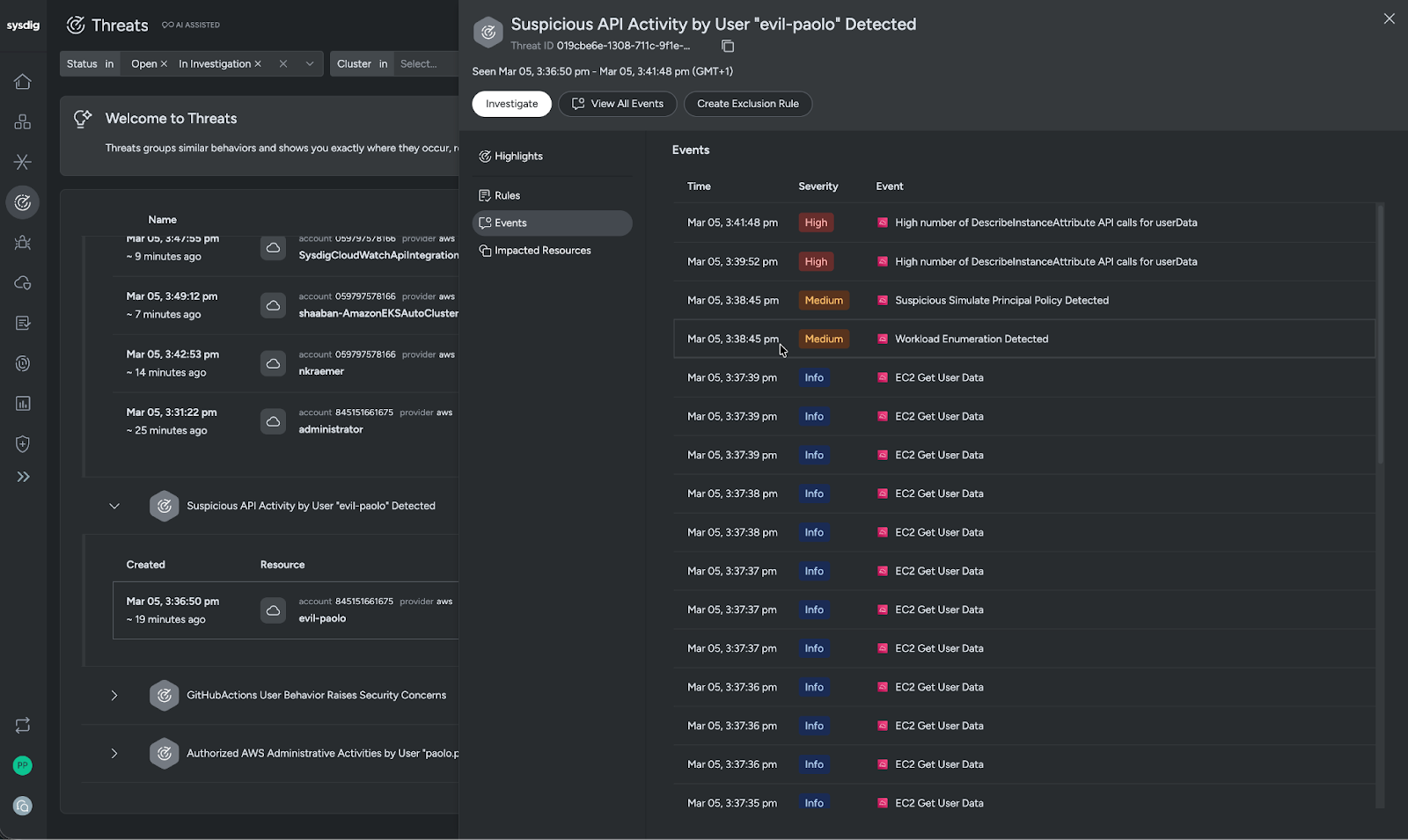Open the checklist policies icon in sidebar
The width and height of the screenshot is (1408, 840).
click(x=23, y=323)
